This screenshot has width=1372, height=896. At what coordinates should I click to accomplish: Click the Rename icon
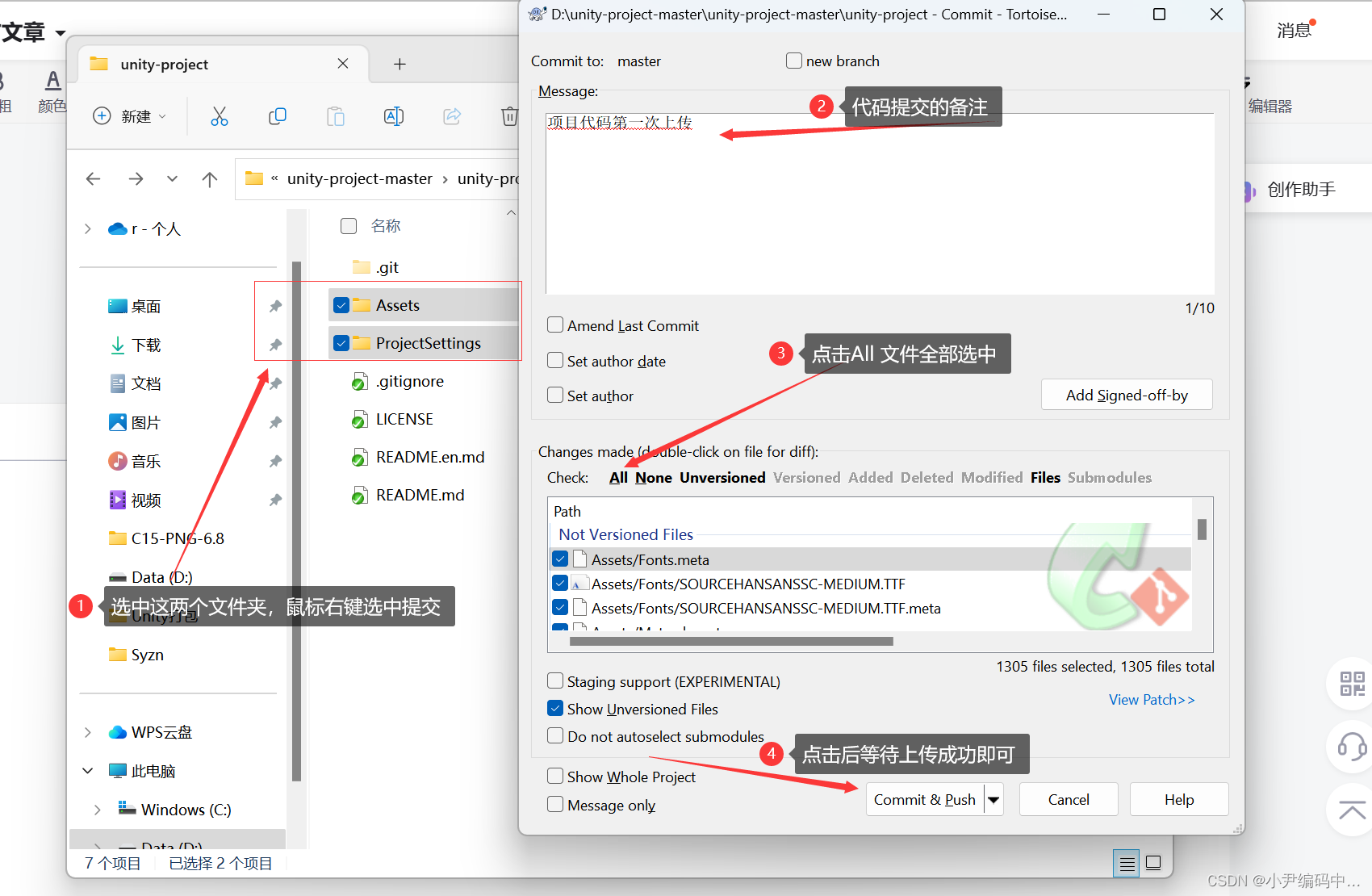394,115
